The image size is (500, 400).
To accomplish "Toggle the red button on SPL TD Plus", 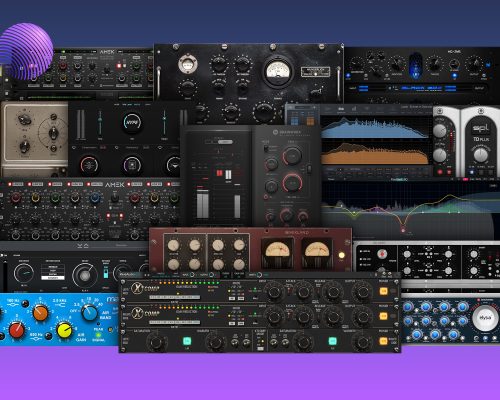I will coord(440,172).
